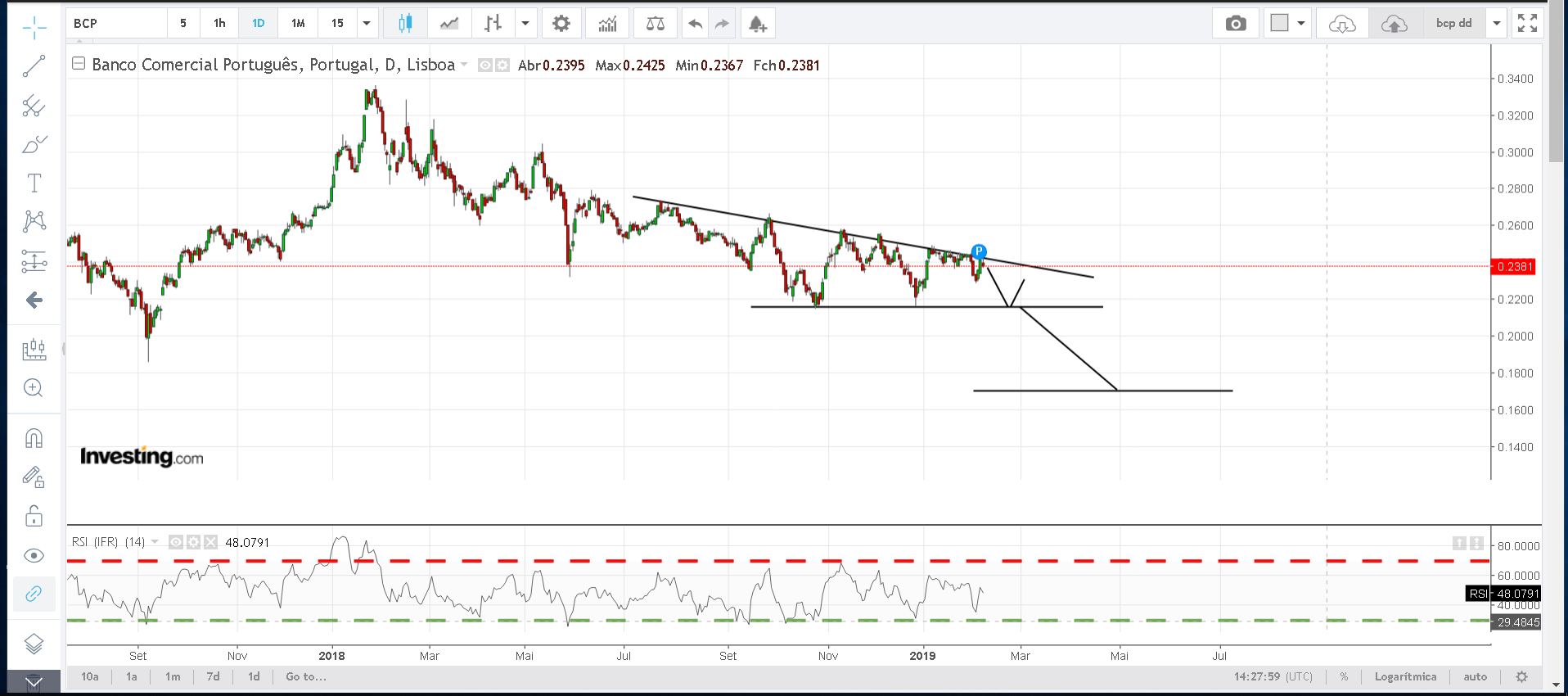Select the zoom in tool

point(34,388)
